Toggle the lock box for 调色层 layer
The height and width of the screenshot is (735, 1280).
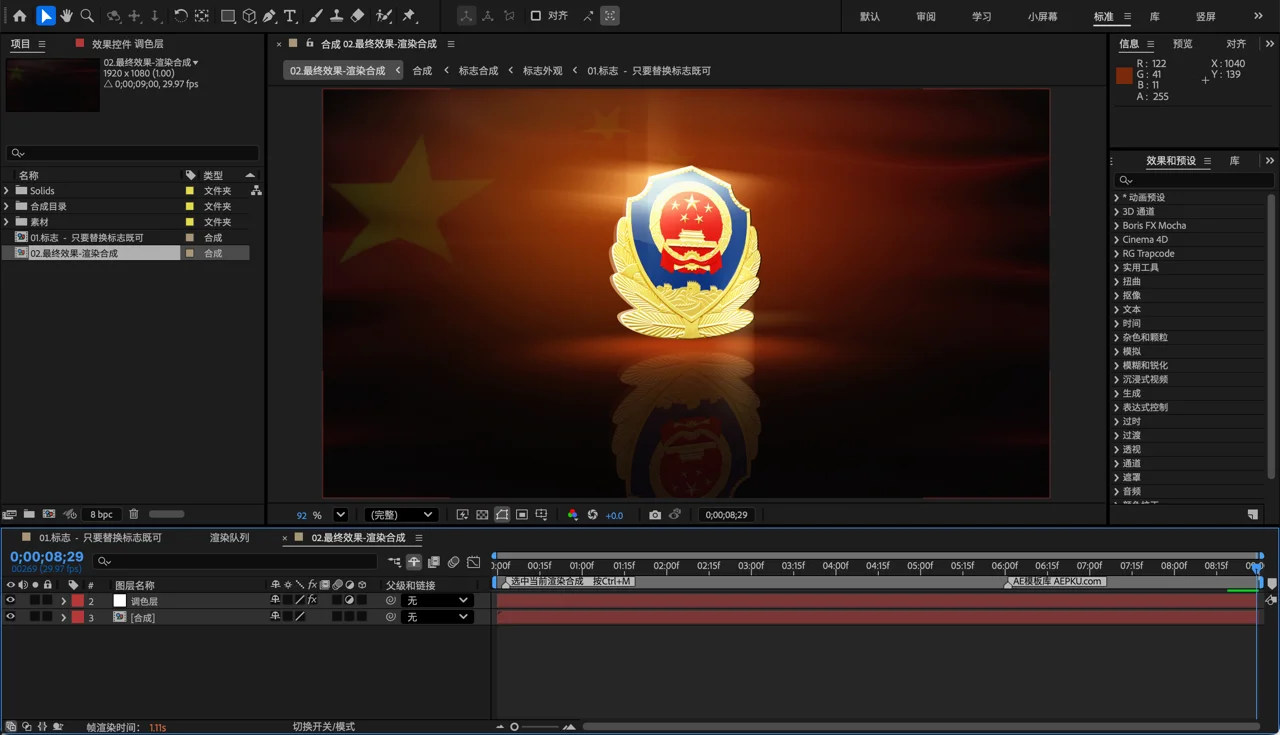click(x=47, y=601)
